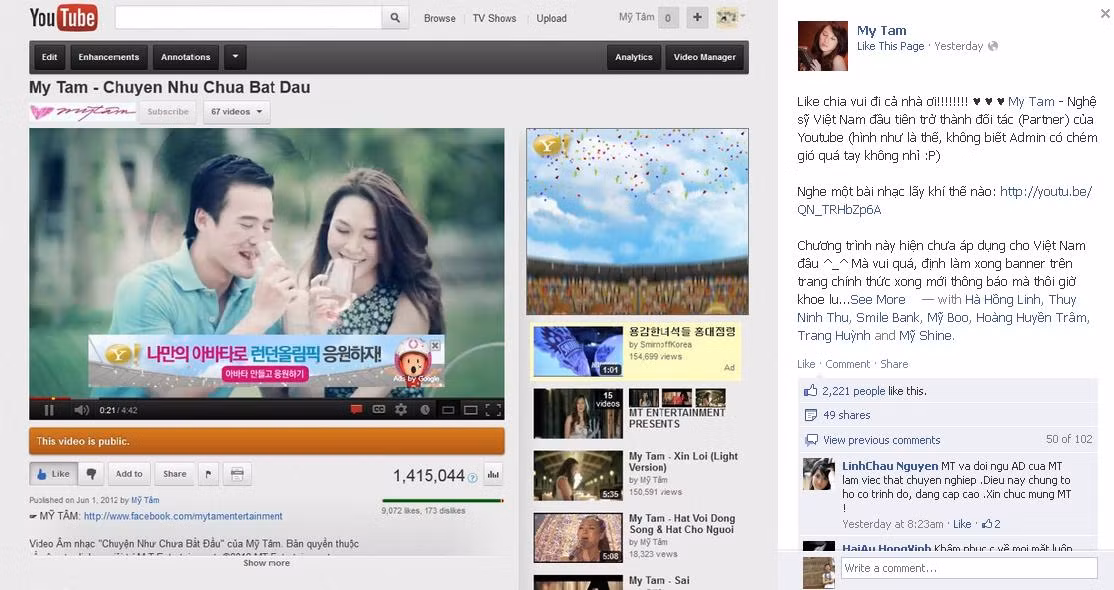1114x590 pixels.
Task: Open the youtu.be link in the post
Action: (944, 200)
